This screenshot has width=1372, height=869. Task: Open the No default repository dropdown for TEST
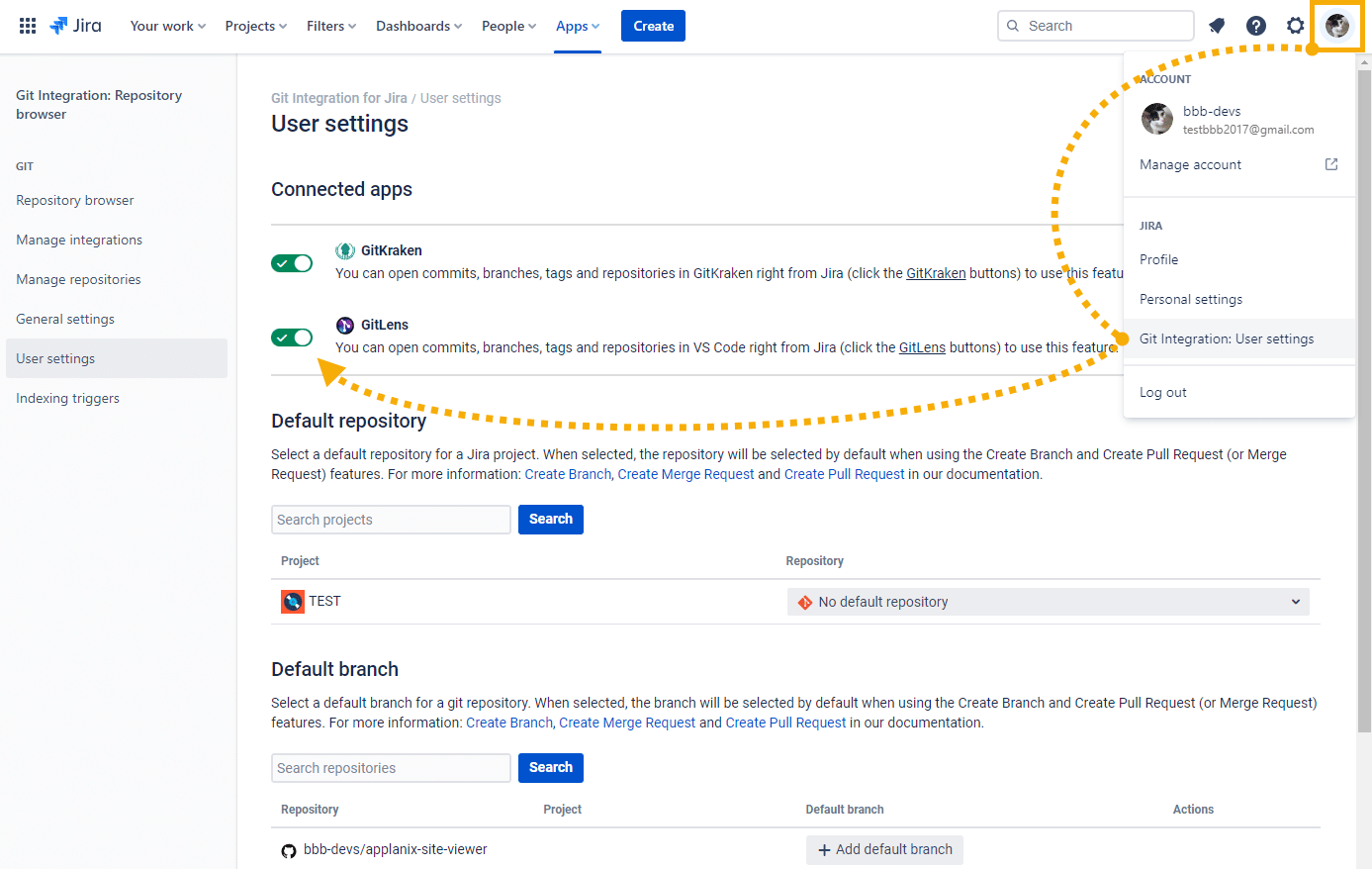click(x=1048, y=601)
